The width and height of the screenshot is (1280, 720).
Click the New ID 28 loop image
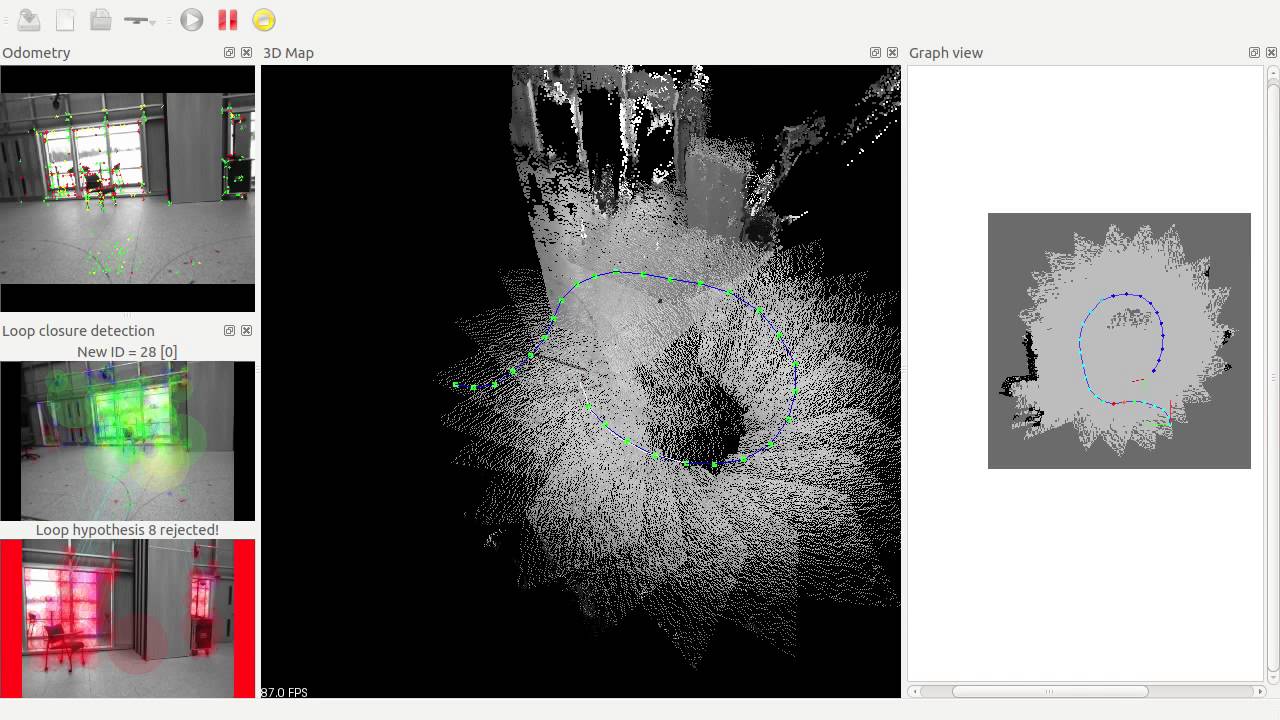click(x=128, y=441)
